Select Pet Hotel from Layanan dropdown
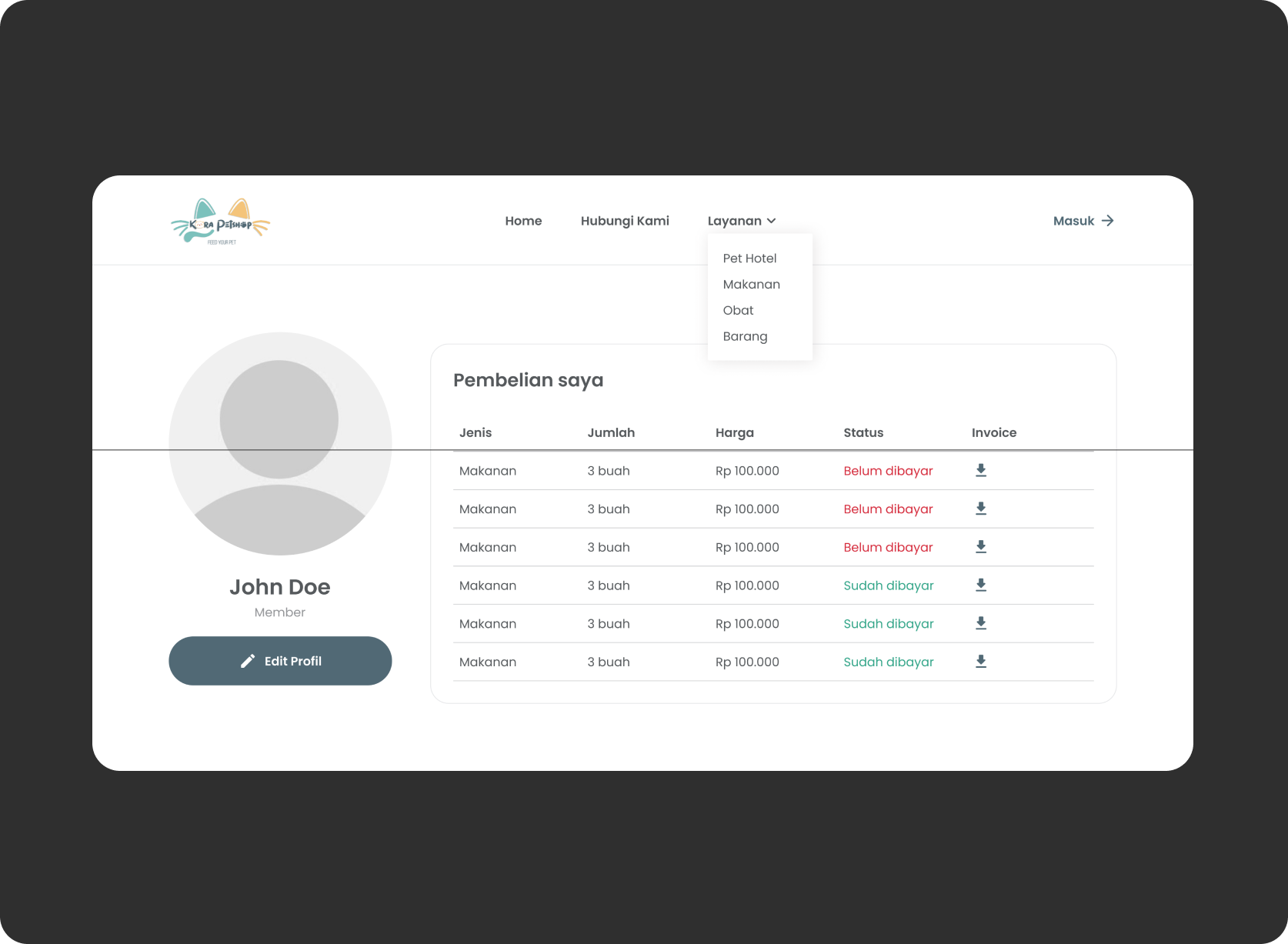The height and width of the screenshot is (944, 1288). [x=749, y=259]
